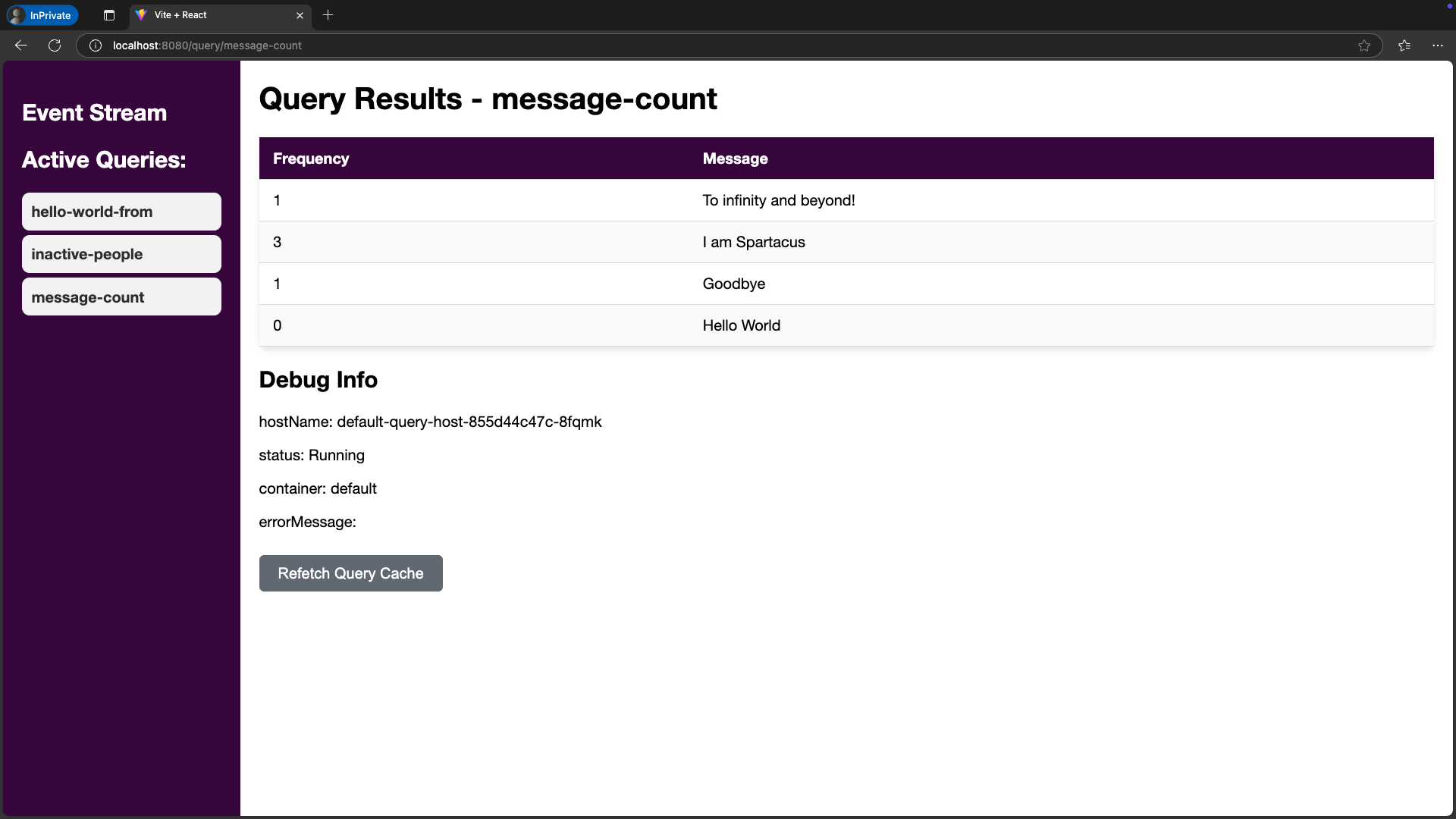This screenshot has height=819, width=1456.
Task: Click the Query Results page heading
Action: pos(488,99)
